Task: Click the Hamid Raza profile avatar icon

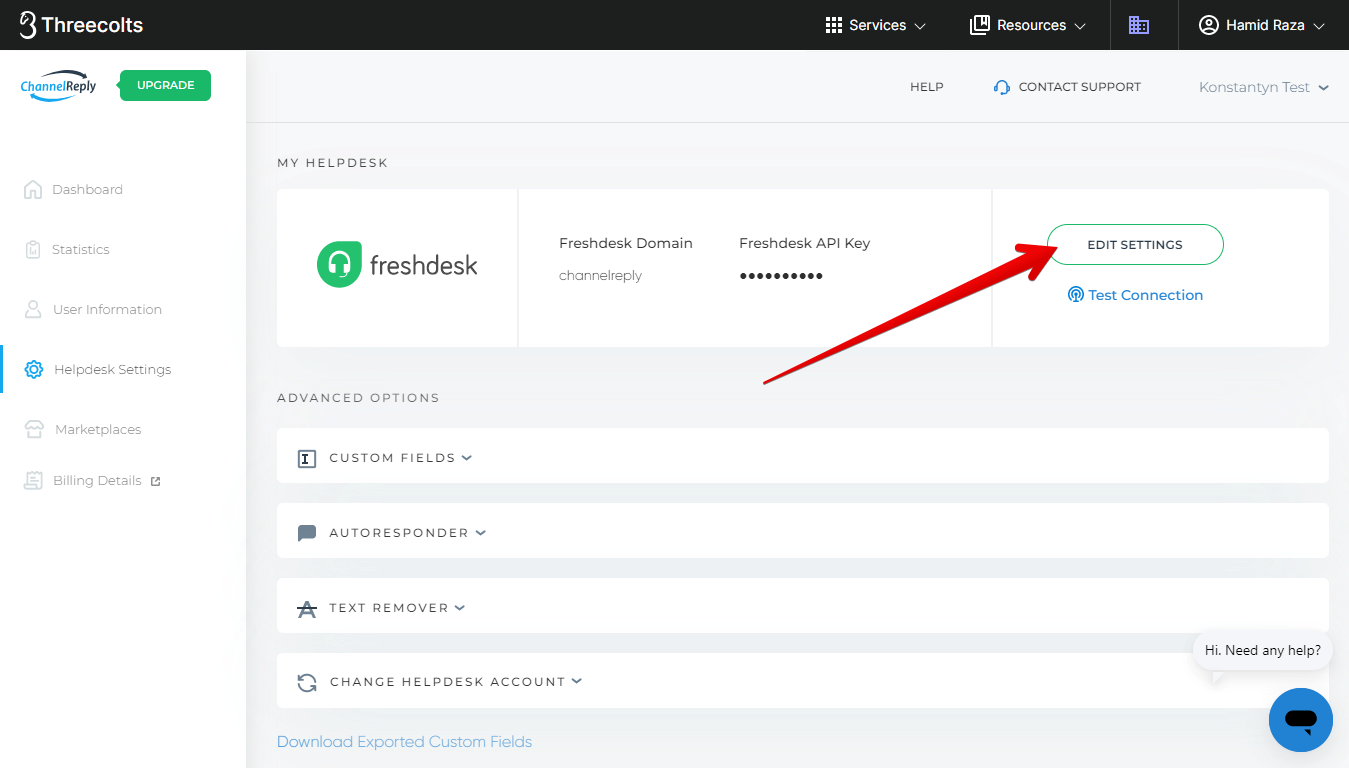Action: coord(1209,25)
